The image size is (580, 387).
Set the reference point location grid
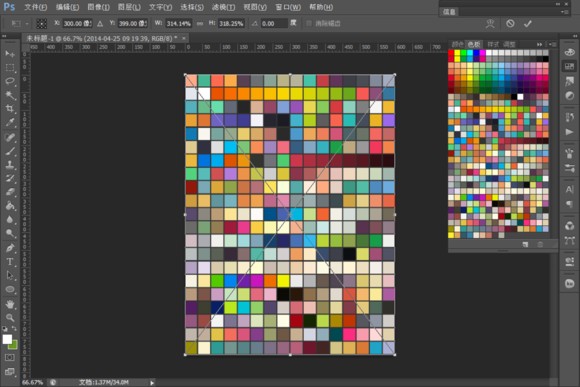[41, 24]
